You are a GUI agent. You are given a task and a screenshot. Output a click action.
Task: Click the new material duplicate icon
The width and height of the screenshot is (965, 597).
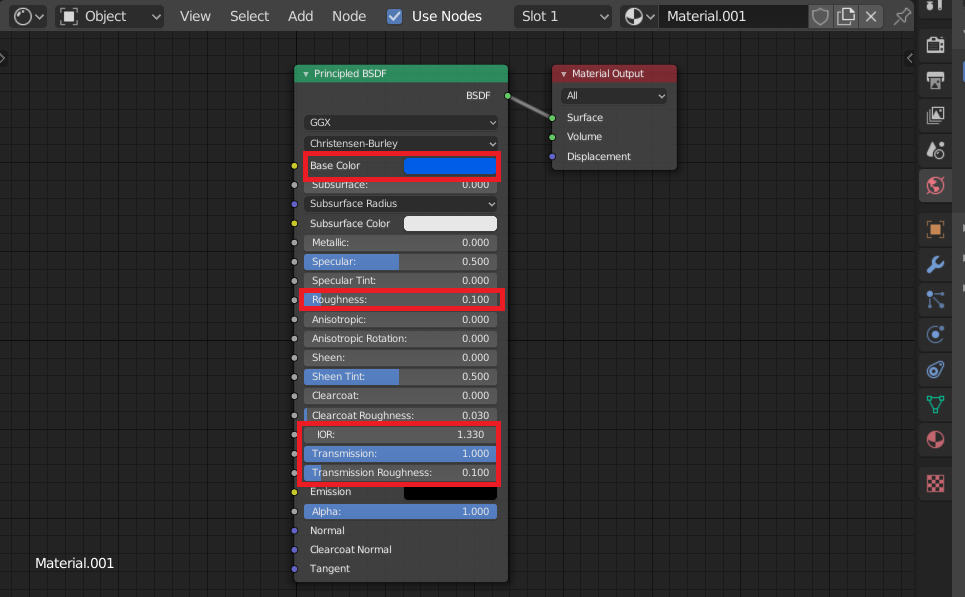tap(846, 17)
